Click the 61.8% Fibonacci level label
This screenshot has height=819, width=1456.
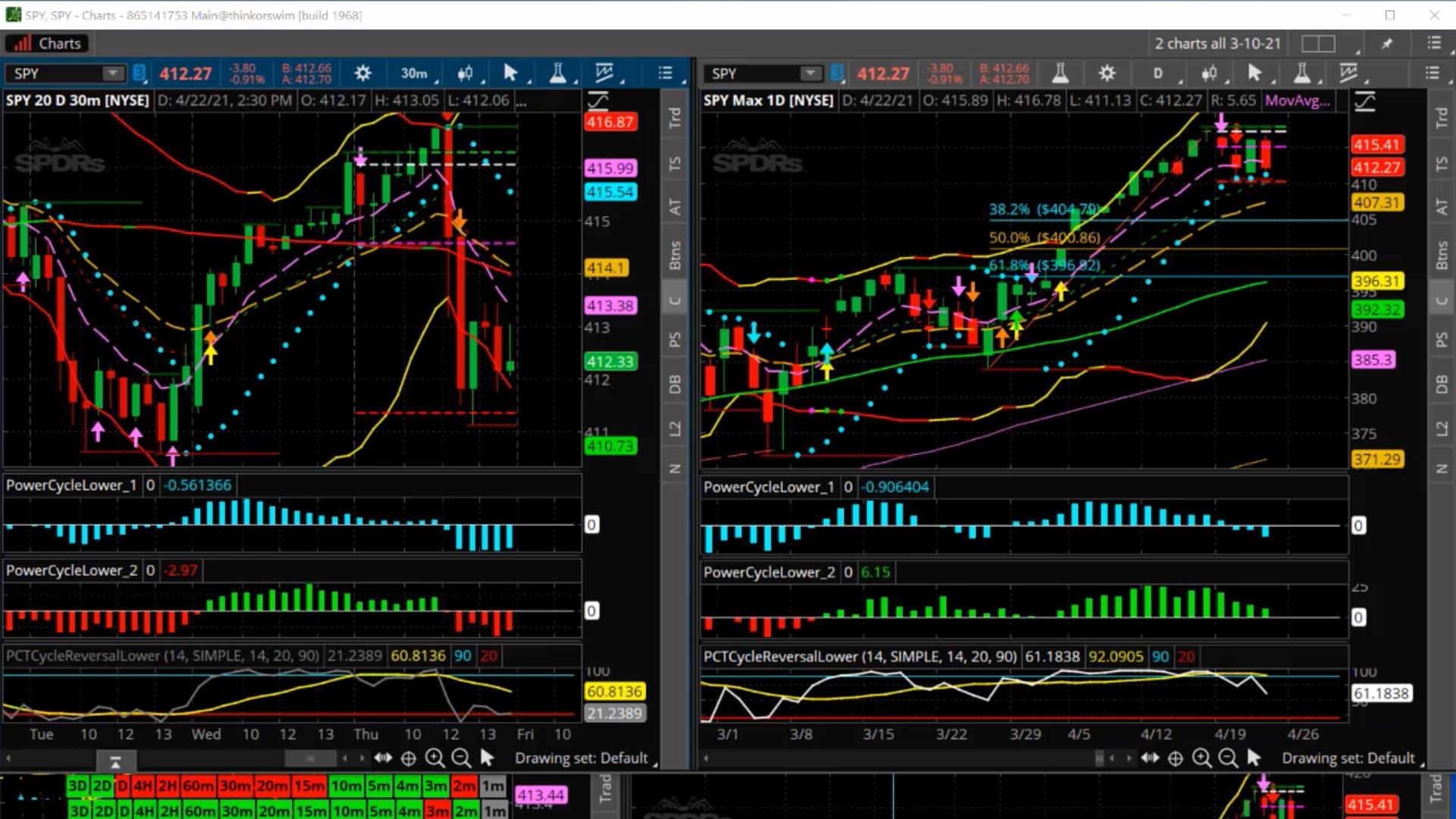click(x=1044, y=265)
